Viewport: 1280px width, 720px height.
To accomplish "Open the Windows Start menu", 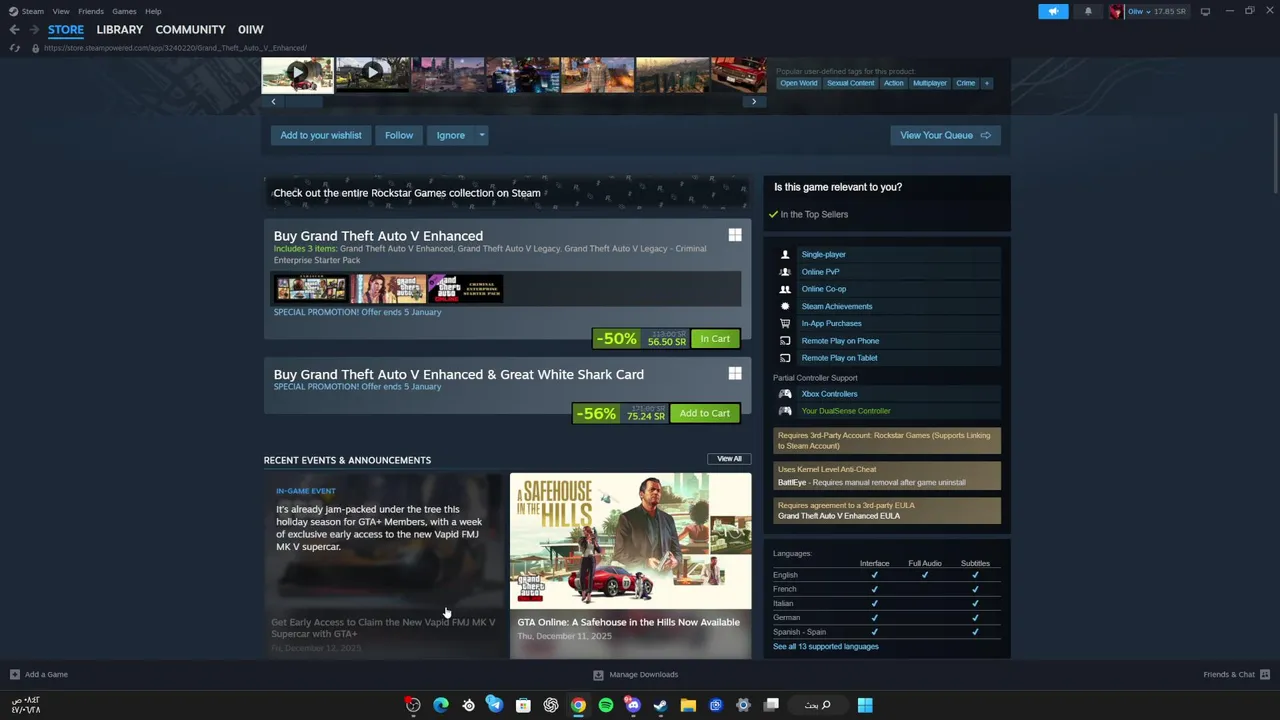I will pyautogui.click(x=865, y=705).
